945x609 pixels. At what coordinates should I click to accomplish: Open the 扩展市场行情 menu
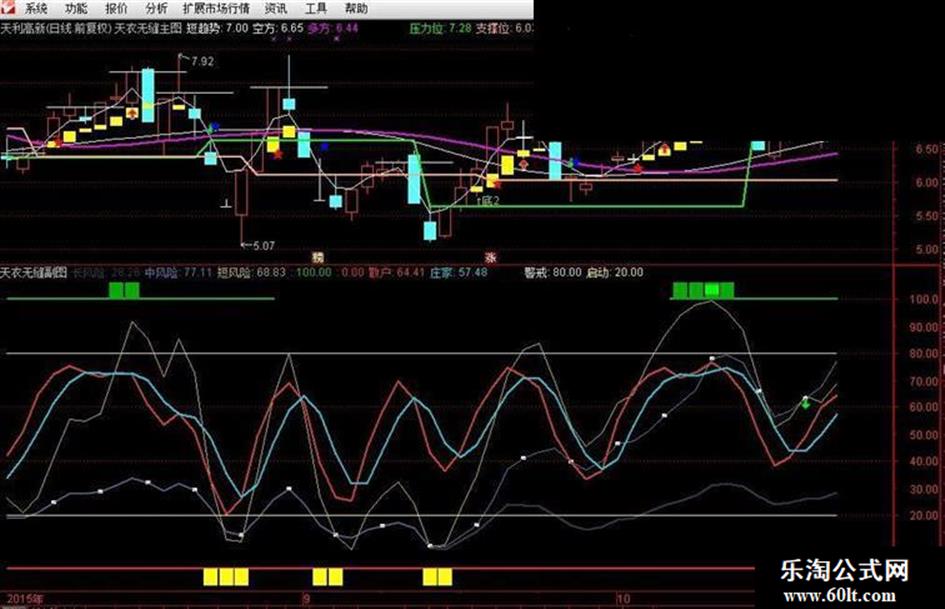pos(216,8)
